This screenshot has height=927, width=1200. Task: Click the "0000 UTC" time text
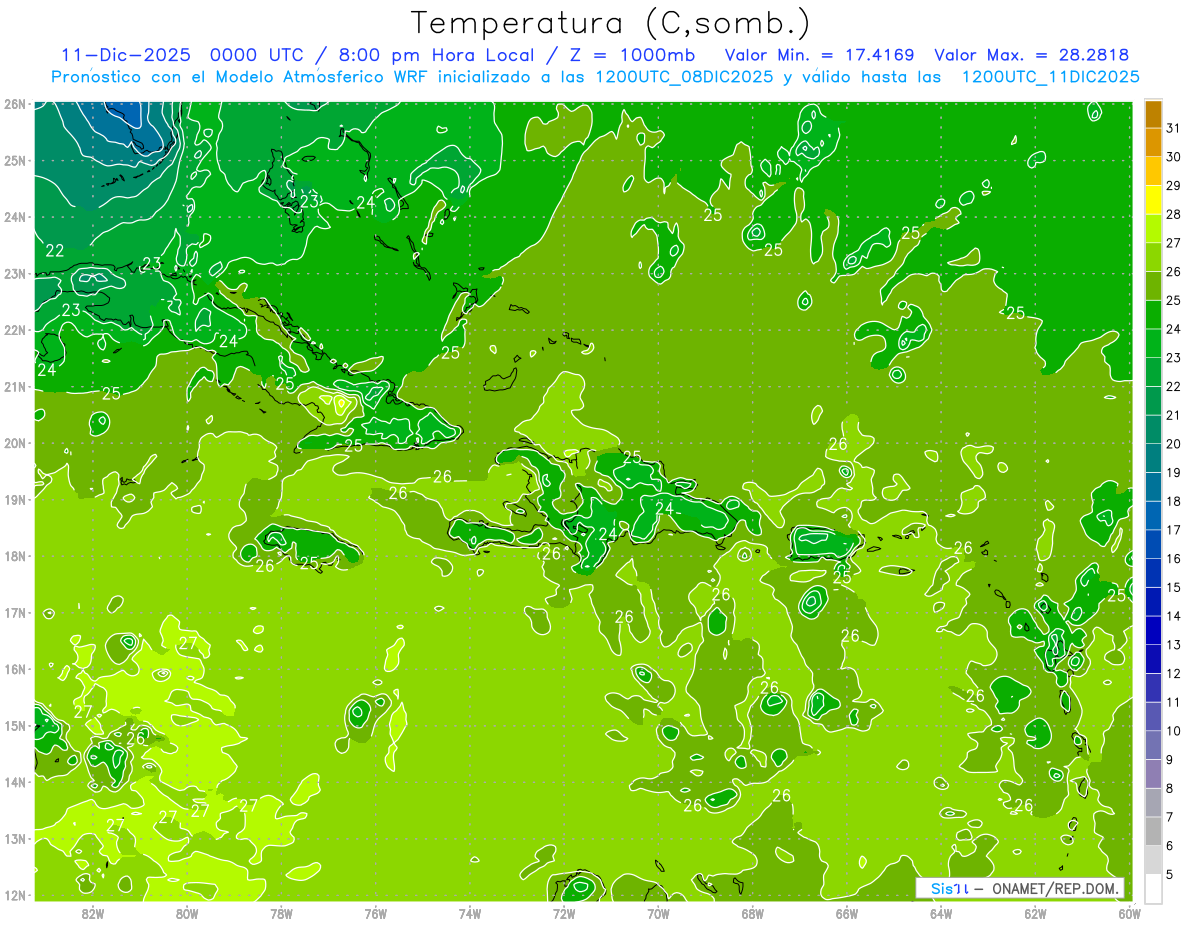coord(260,55)
